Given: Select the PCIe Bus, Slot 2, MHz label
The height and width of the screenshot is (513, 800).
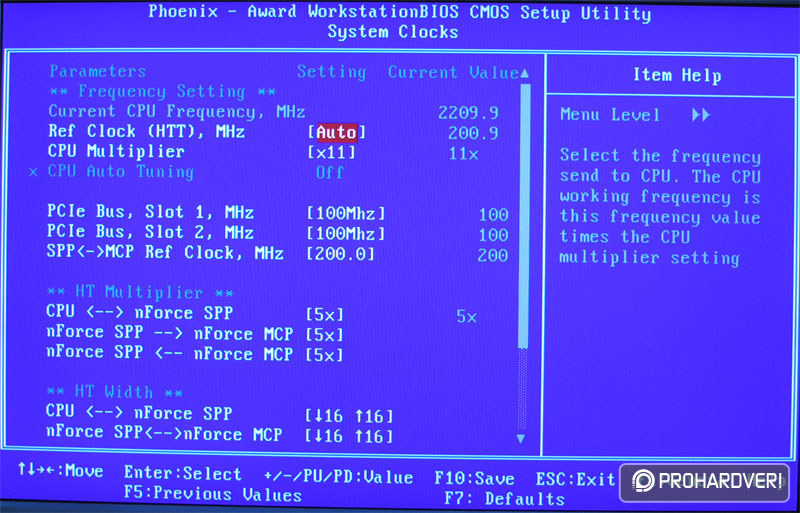Looking at the screenshot, I should point(151,233).
